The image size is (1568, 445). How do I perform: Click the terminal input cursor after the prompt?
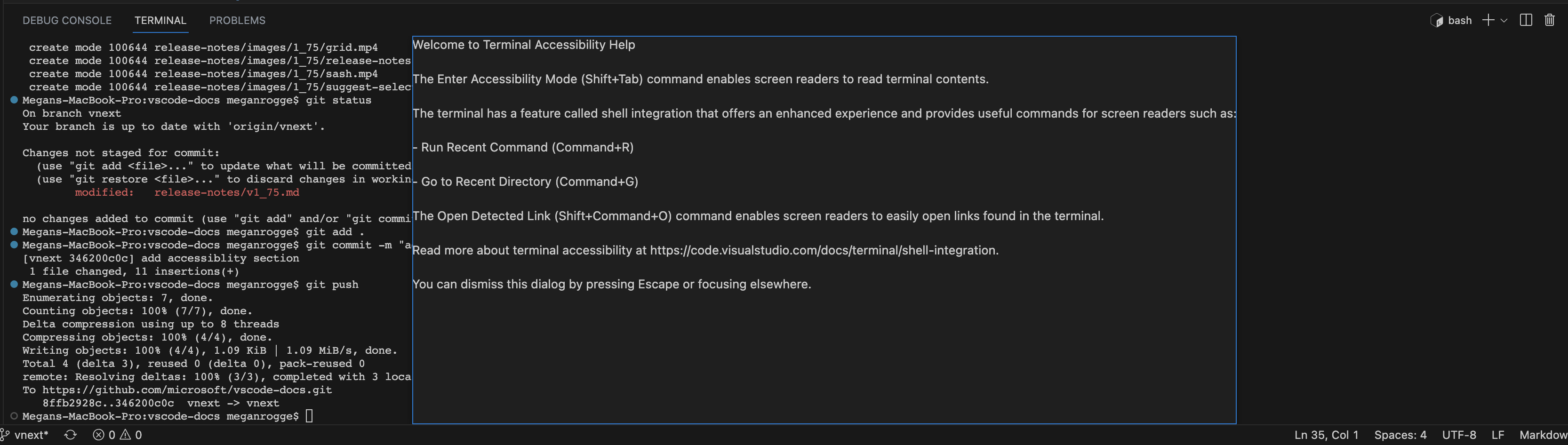310,416
